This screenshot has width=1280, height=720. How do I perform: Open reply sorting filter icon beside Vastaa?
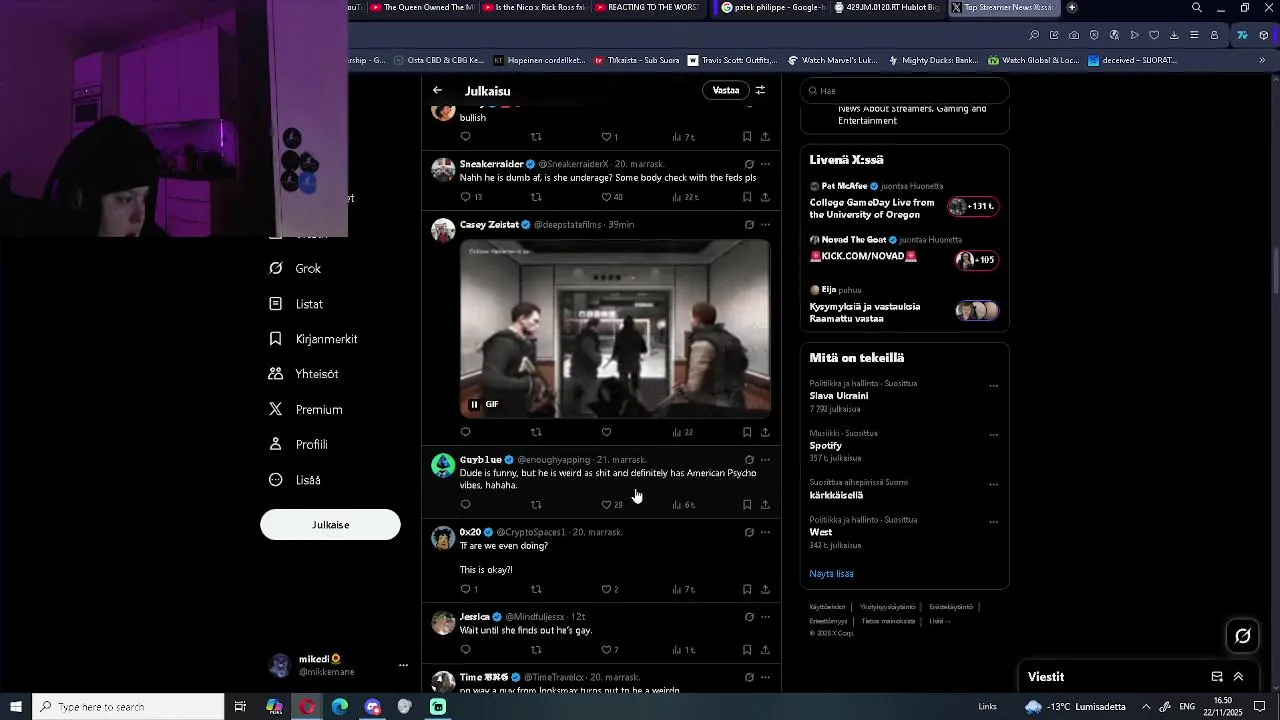(x=760, y=90)
